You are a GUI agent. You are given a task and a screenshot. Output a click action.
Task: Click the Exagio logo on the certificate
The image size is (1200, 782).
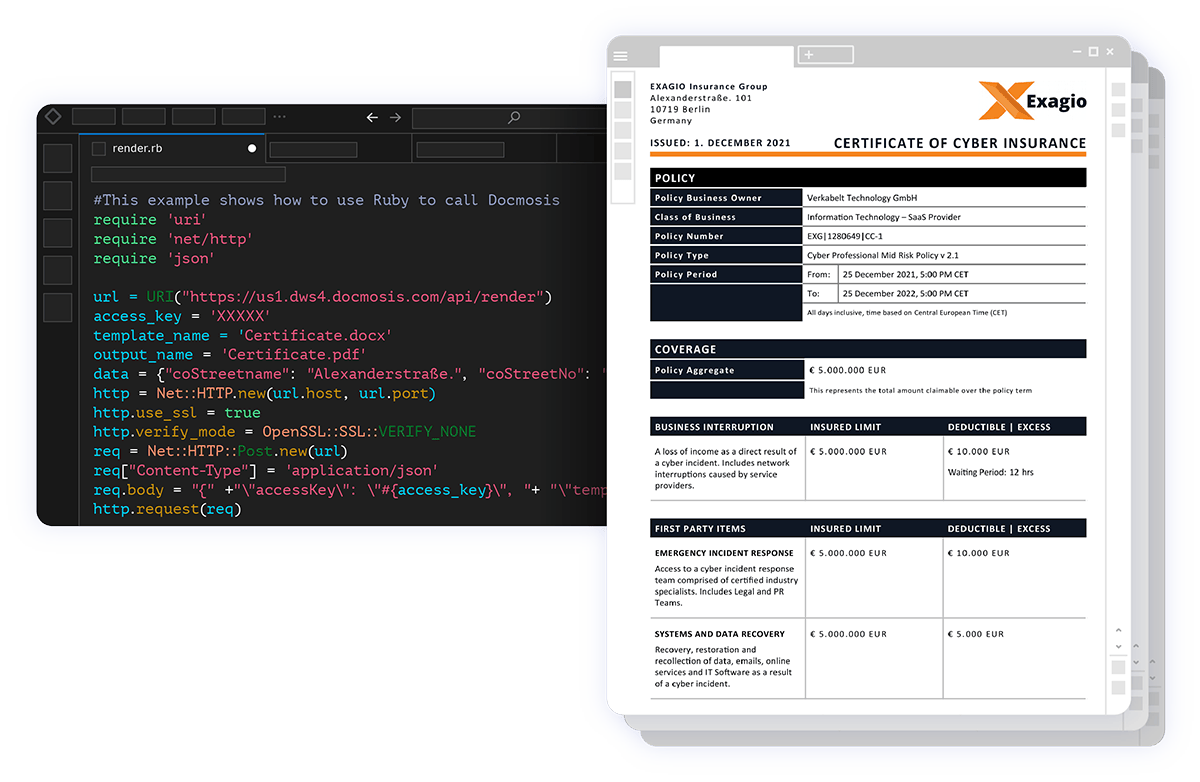pyautogui.click(x=1032, y=100)
